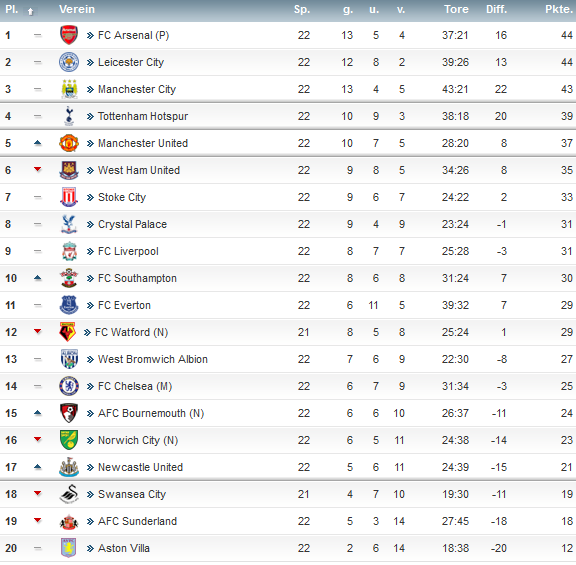The image size is (576, 565).
Task: Click the Tottenham Hotspur cockerel crest
Action: (x=69, y=116)
